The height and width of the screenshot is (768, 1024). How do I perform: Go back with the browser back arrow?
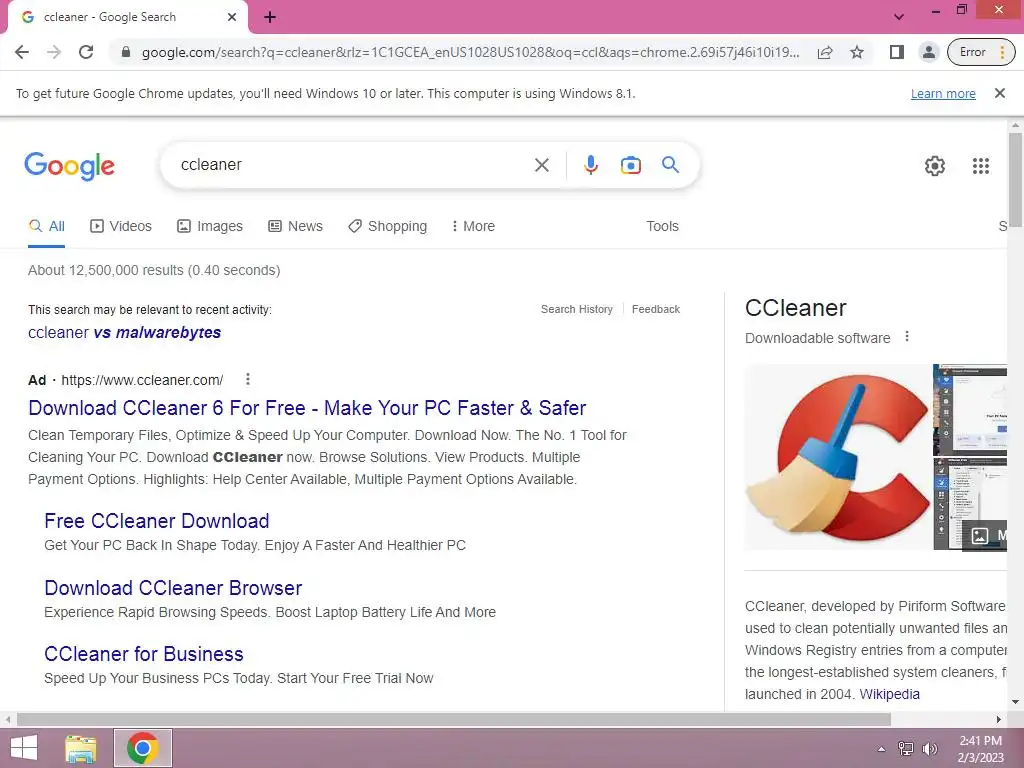(x=22, y=52)
